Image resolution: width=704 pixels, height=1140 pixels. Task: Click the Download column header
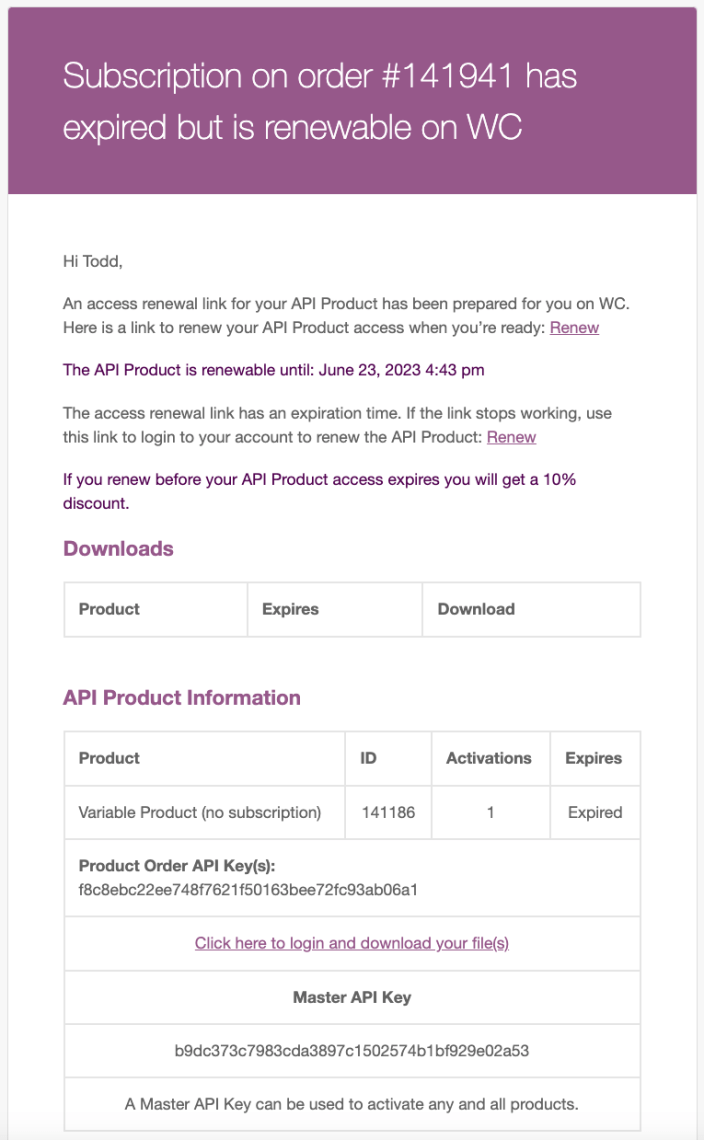coord(531,609)
